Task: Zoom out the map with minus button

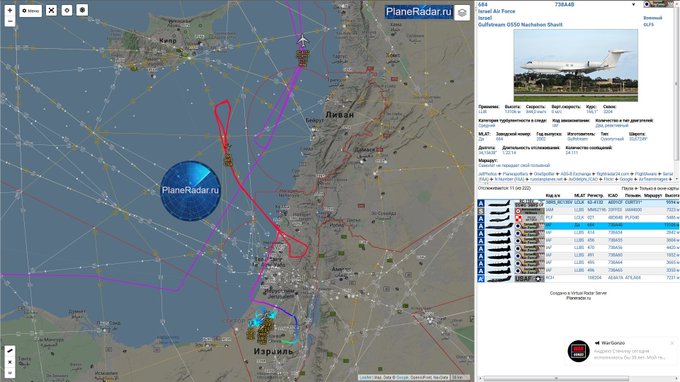Action: [x=10, y=21]
